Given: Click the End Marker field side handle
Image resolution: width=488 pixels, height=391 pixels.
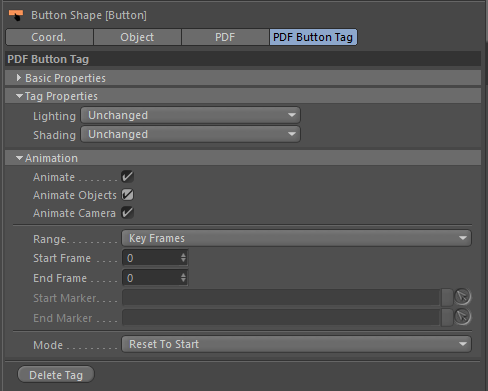Looking at the screenshot, I should [447, 317].
